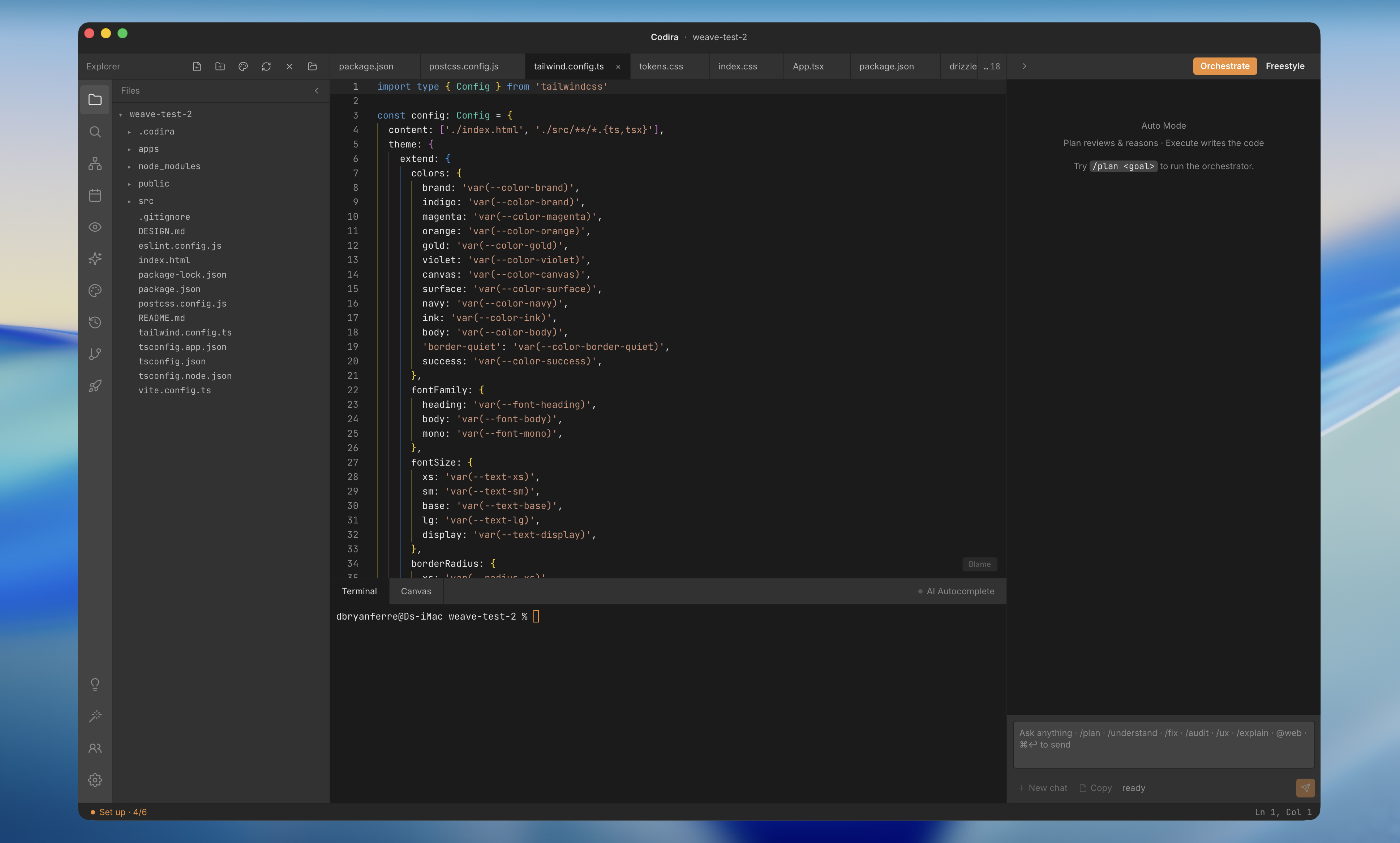The image size is (1400, 843).
Task: Click the new file icon in Explorer
Action: (x=197, y=67)
